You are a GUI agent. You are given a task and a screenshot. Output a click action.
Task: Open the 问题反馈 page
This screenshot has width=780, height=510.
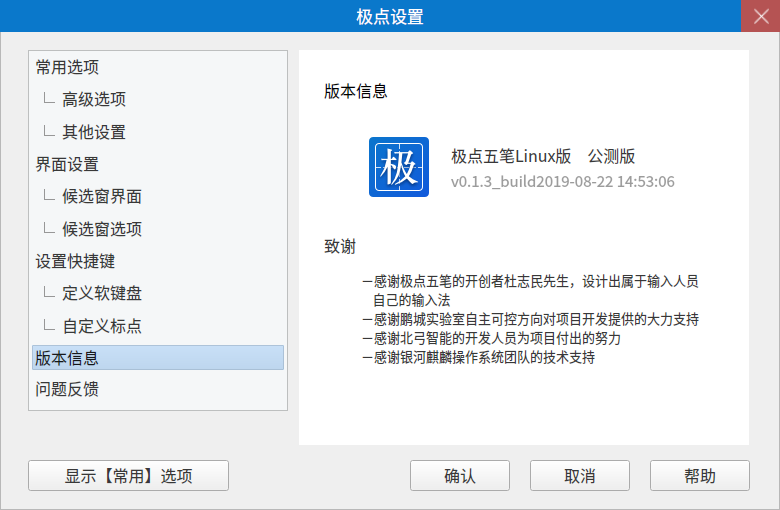tap(67, 390)
